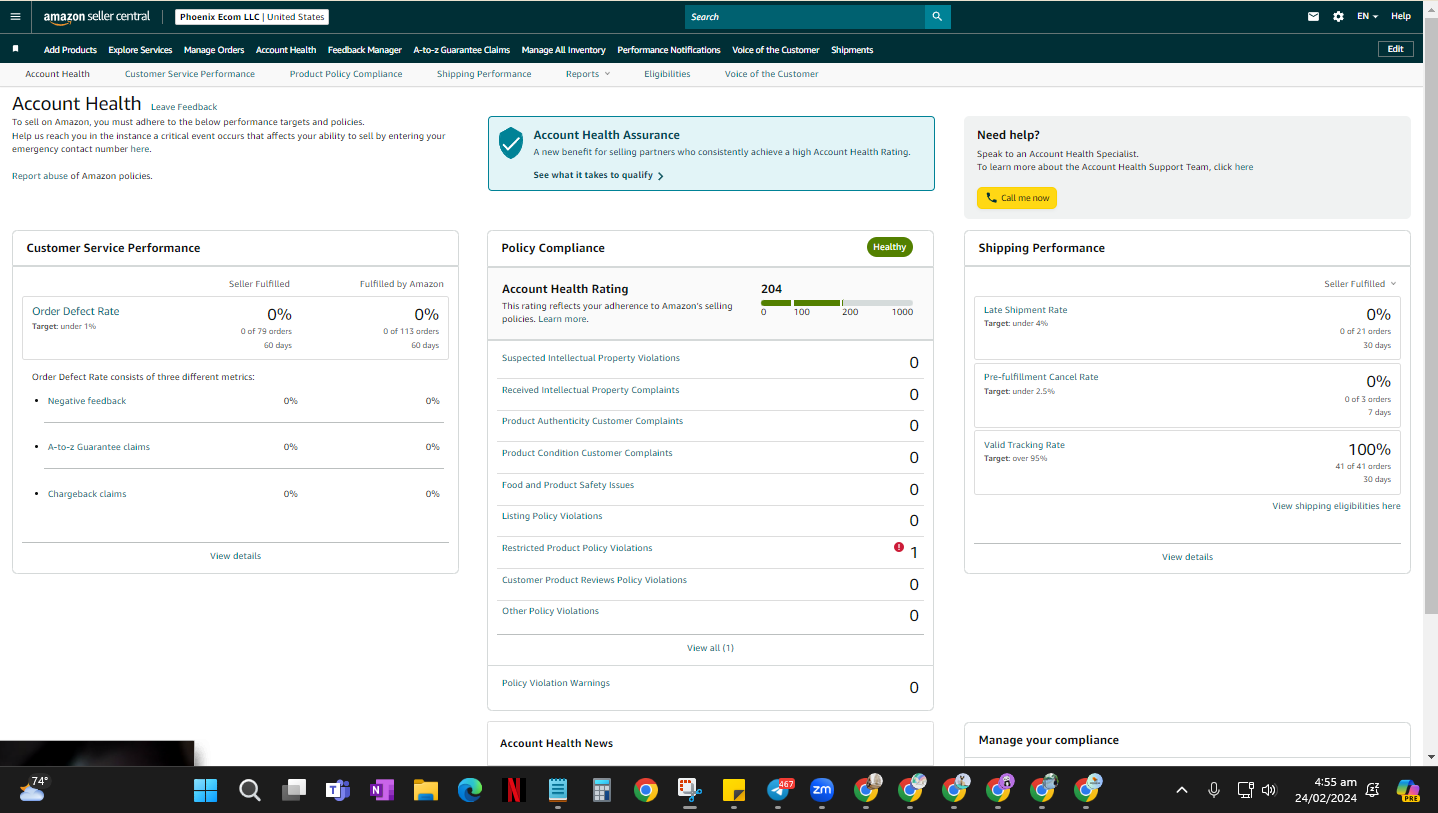Open Feedback Manager in the top bar

pos(365,50)
